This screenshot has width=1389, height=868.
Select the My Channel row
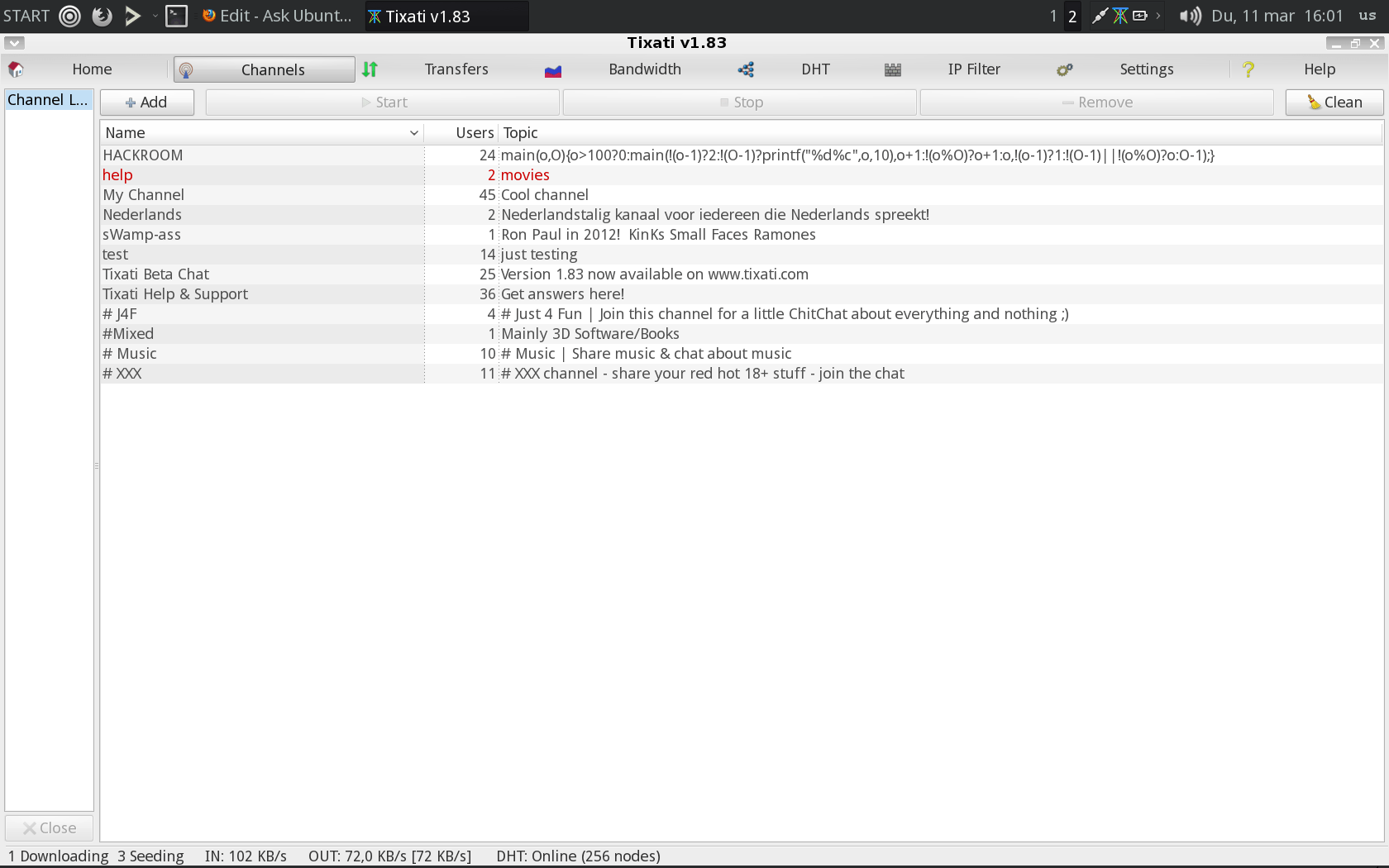[x=742, y=195]
